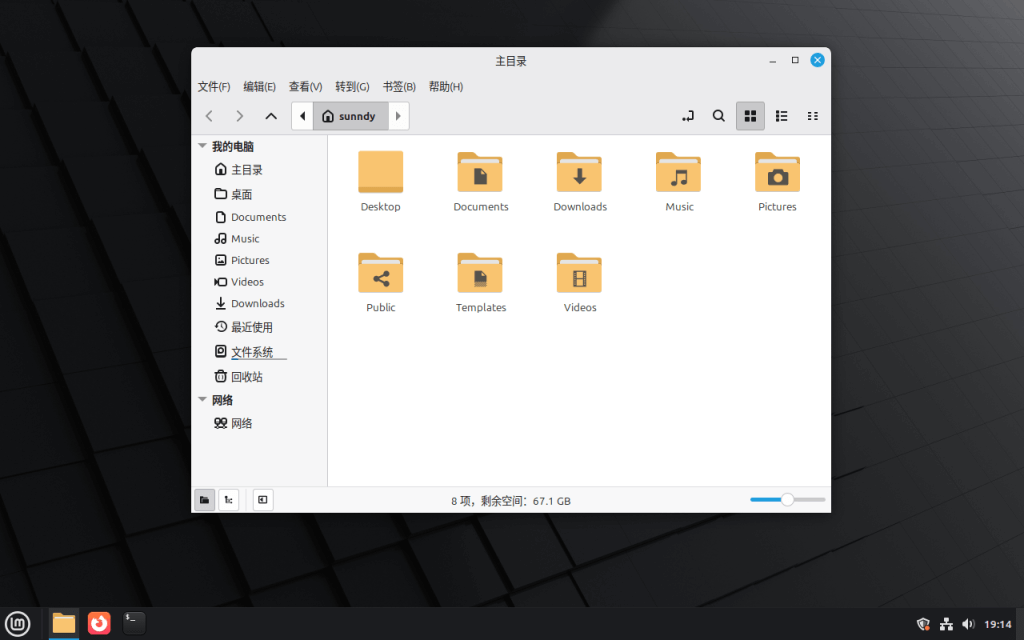Open the 19:14 clock

coord(998,624)
